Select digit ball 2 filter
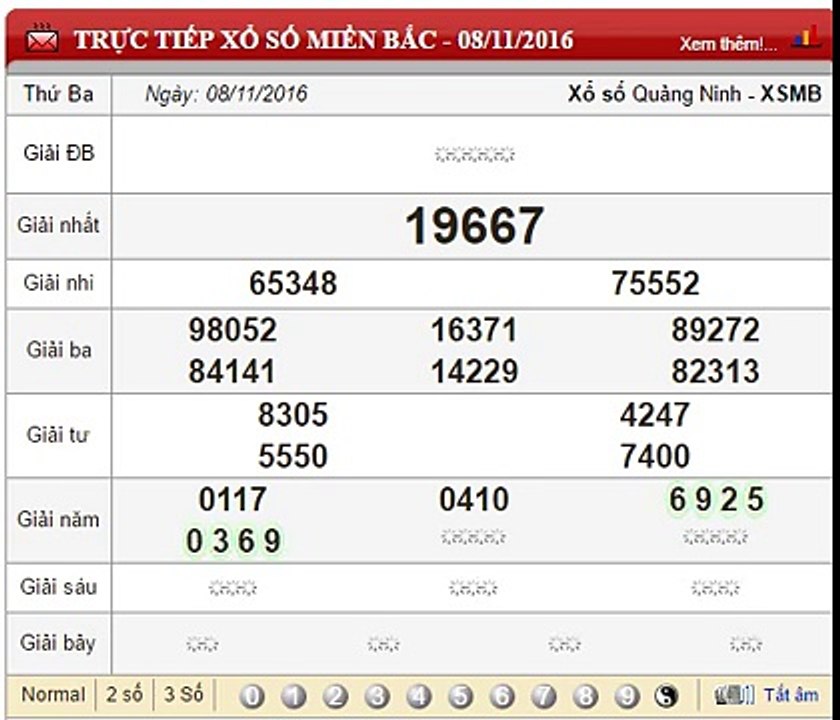Screen dimensions: 840x720 pos(335,696)
